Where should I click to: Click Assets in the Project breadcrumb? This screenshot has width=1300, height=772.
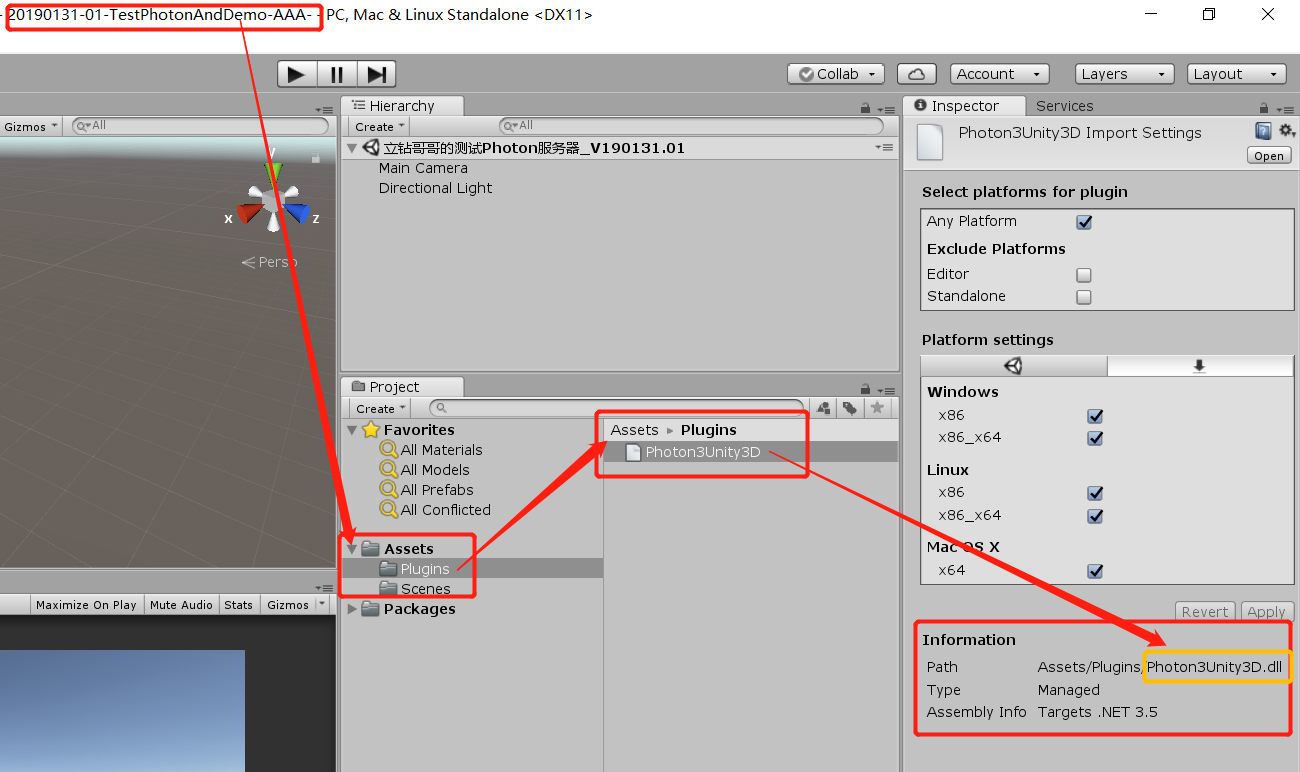tap(634, 430)
